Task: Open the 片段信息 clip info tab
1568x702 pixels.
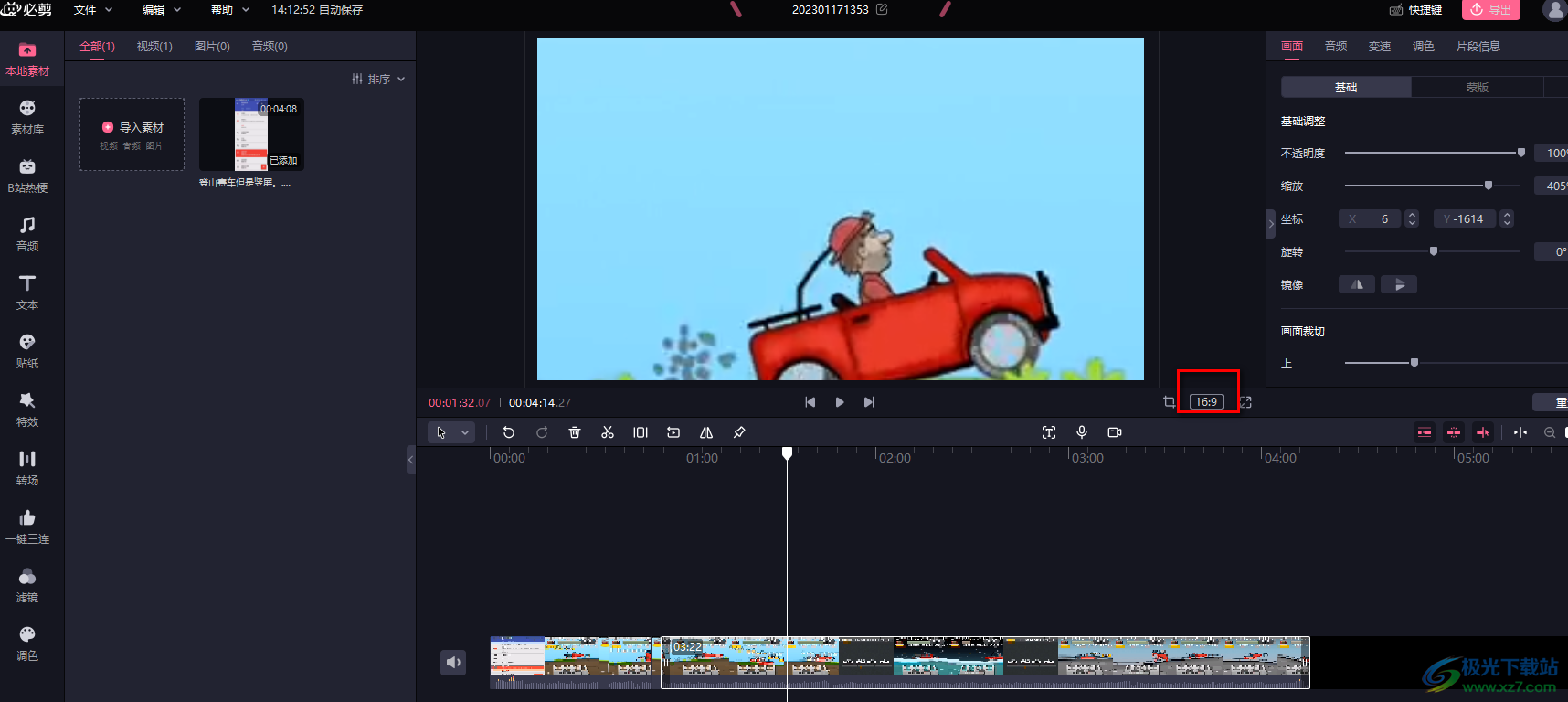Action: click(1478, 46)
